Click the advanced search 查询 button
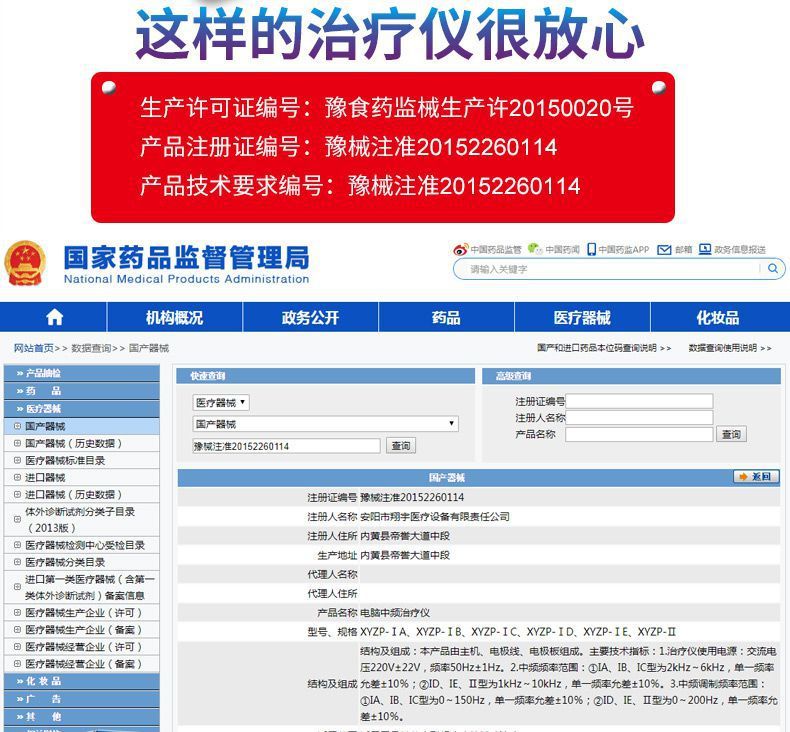 click(x=731, y=434)
